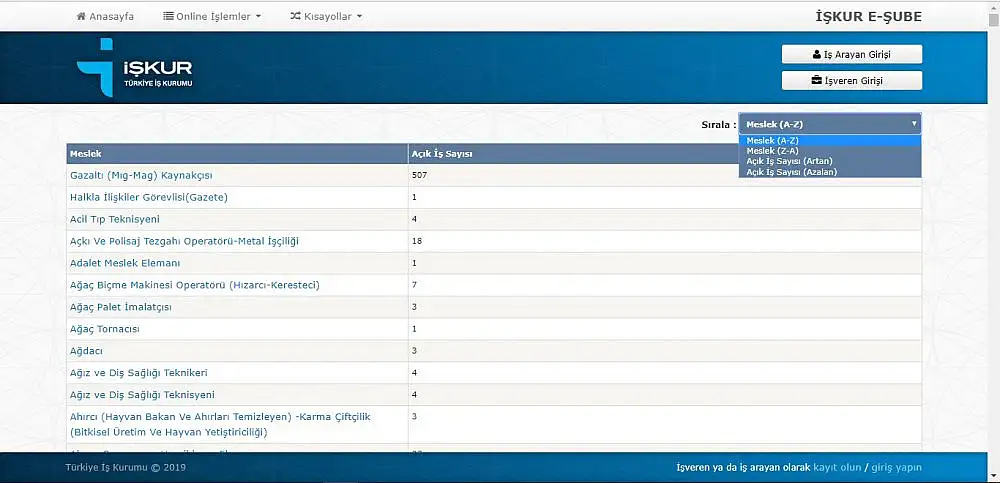Screen dimensions: 1000x483
Task: Choose Meslek (Z-A) sort option
Action: tap(830, 151)
